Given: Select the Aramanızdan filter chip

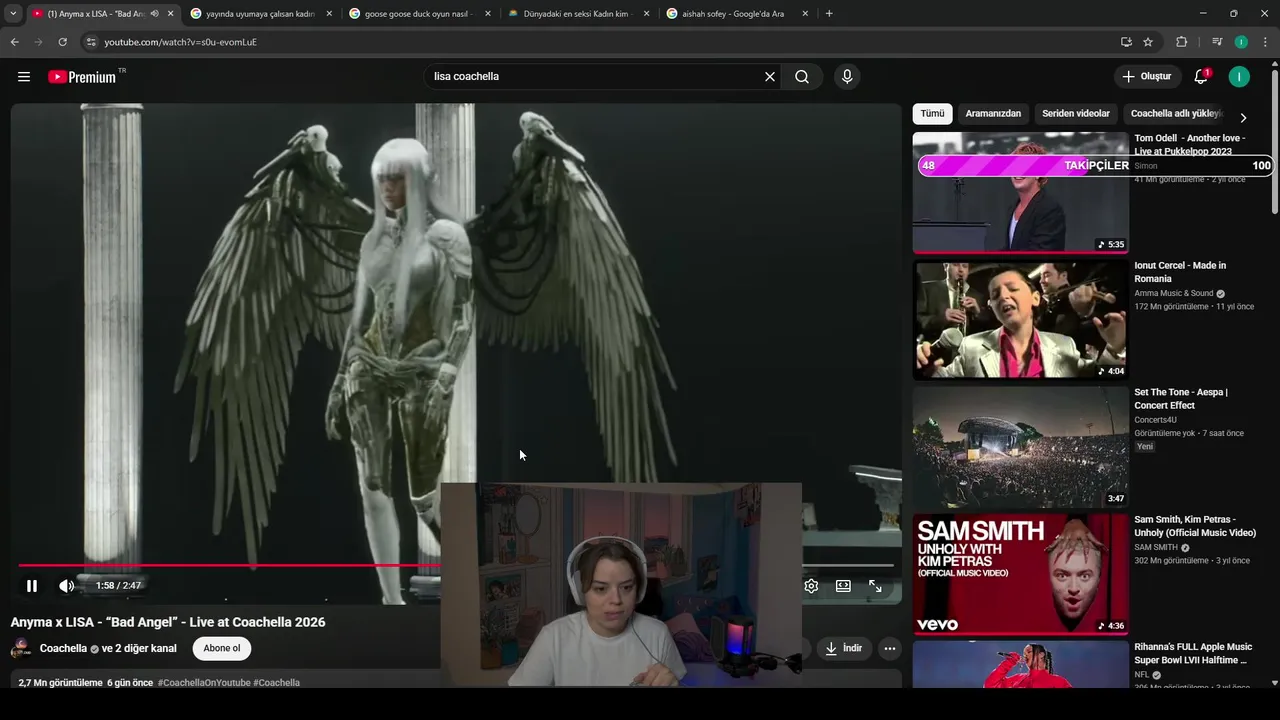Looking at the screenshot, I should click(993, 114).
